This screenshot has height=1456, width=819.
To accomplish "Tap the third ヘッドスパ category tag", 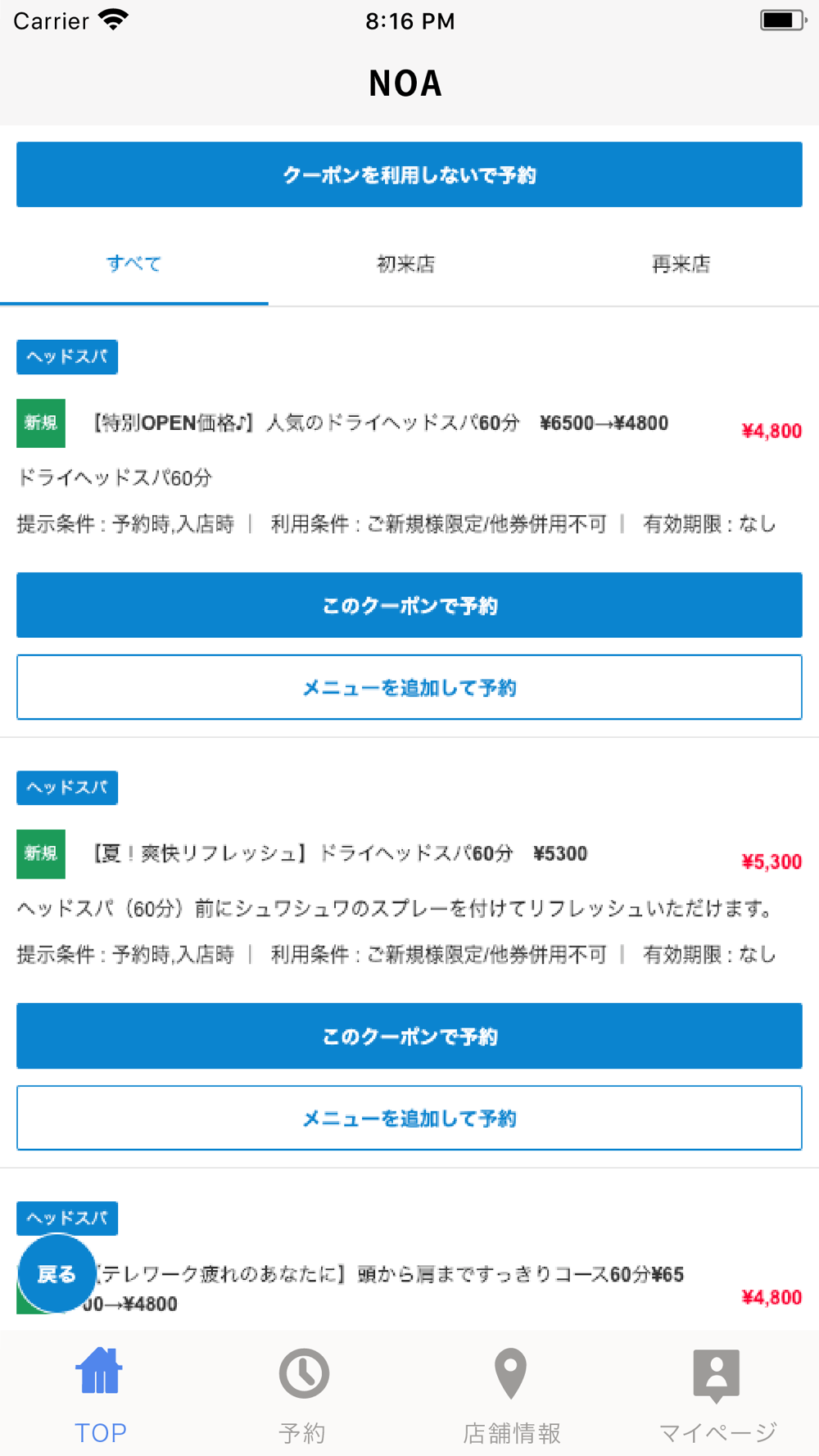I will [x=67, y=1218].
